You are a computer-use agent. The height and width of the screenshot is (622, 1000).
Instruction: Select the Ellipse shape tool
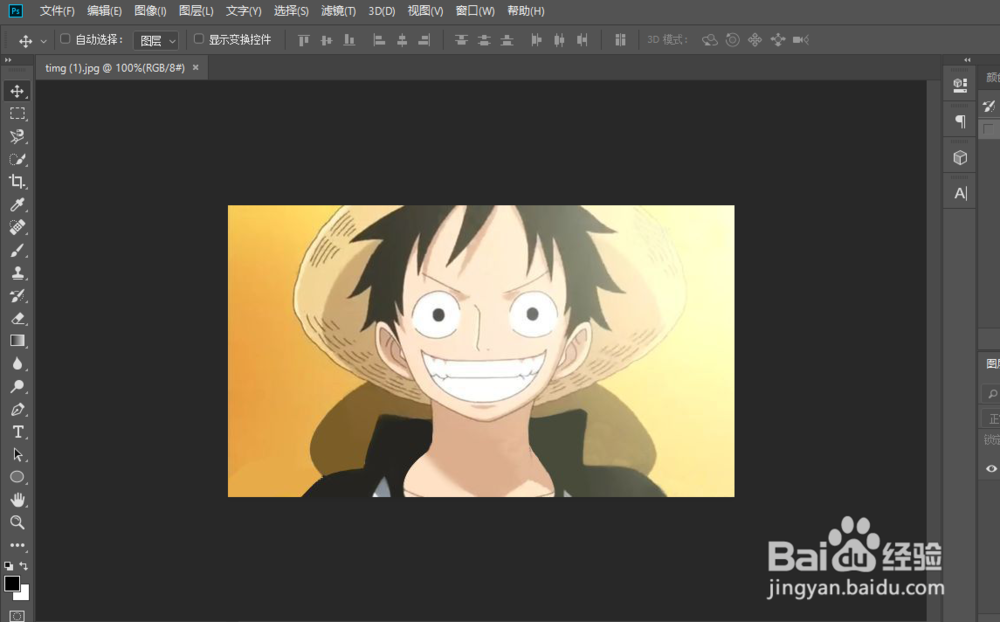(17, 477)
